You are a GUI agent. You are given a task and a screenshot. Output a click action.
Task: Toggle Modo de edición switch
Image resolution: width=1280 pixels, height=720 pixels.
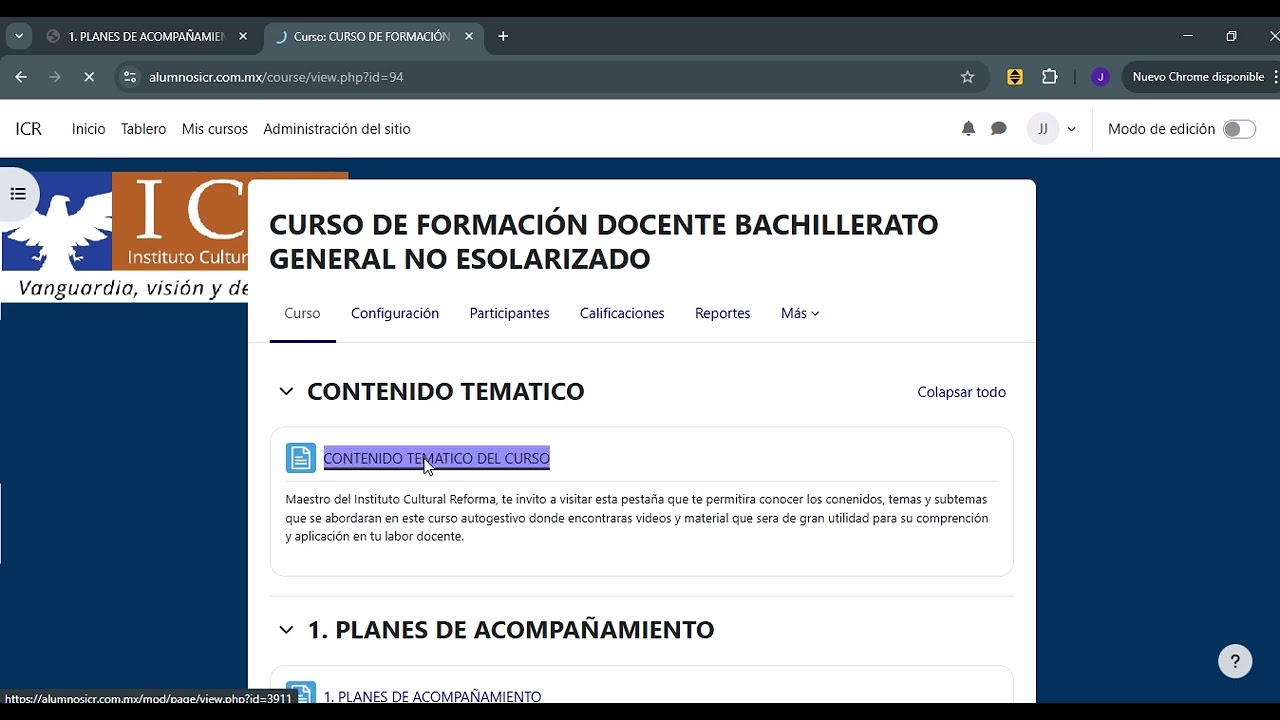coord(1239,129)
